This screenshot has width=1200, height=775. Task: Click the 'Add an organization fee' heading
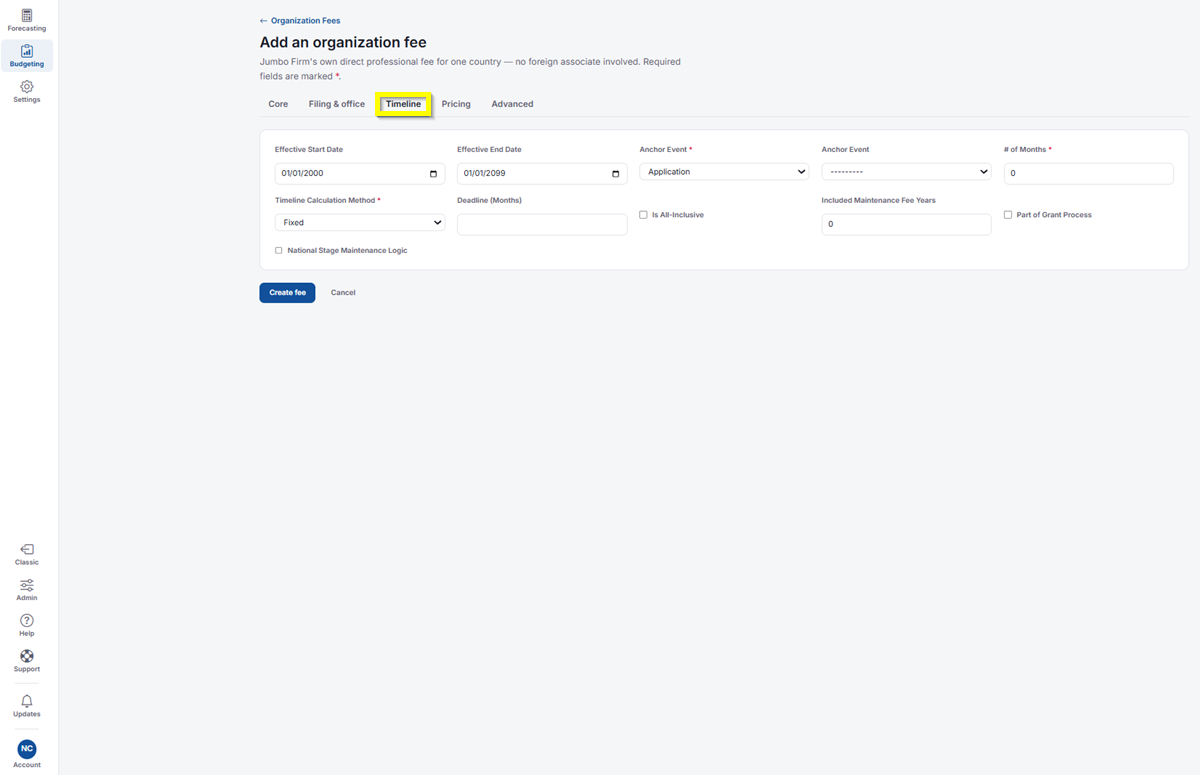pyautogui.click(x=343, y=42)
